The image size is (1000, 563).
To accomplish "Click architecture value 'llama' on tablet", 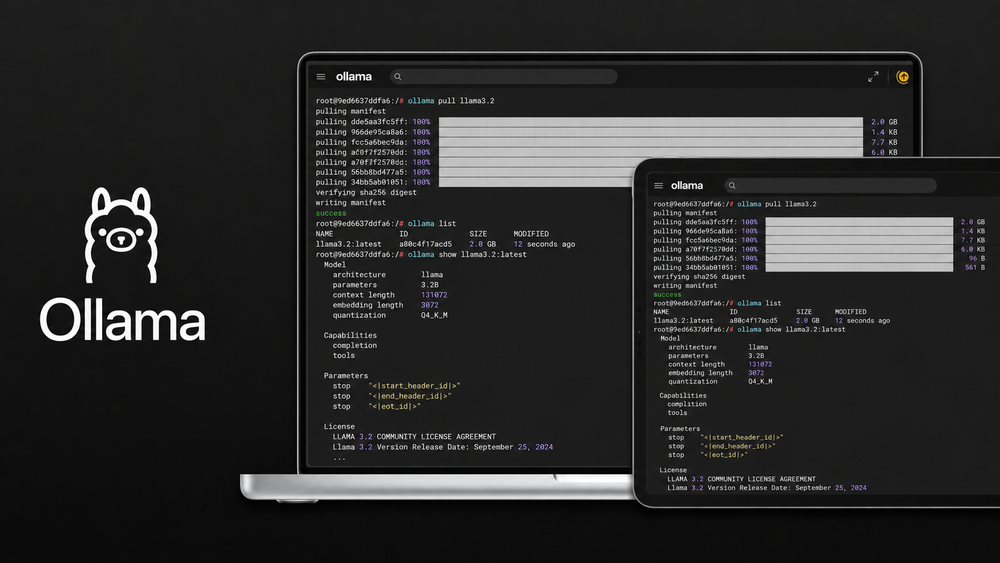I will click(x=758, y=347).
